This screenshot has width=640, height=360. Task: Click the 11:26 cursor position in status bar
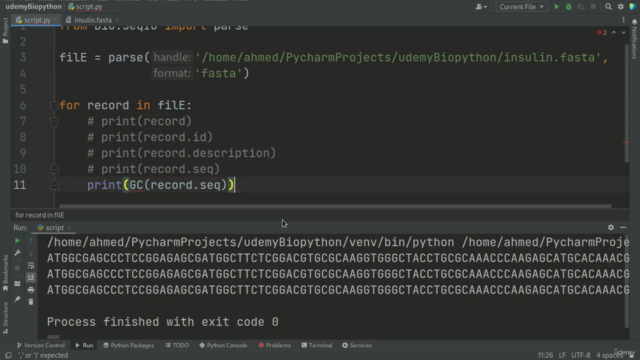(545, 355)
